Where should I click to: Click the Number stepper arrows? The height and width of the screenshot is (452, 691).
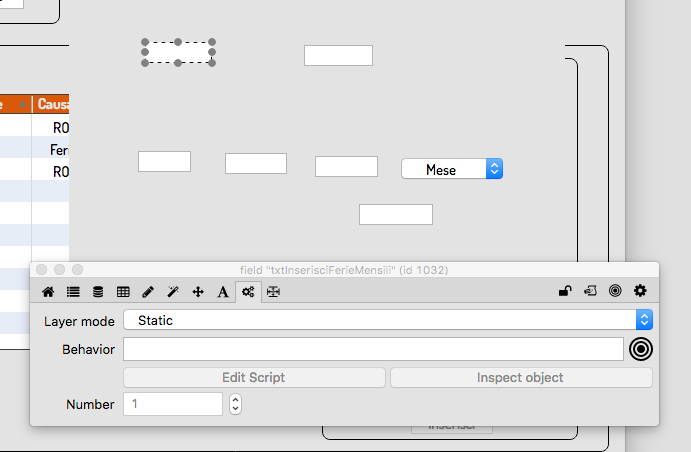235,404
